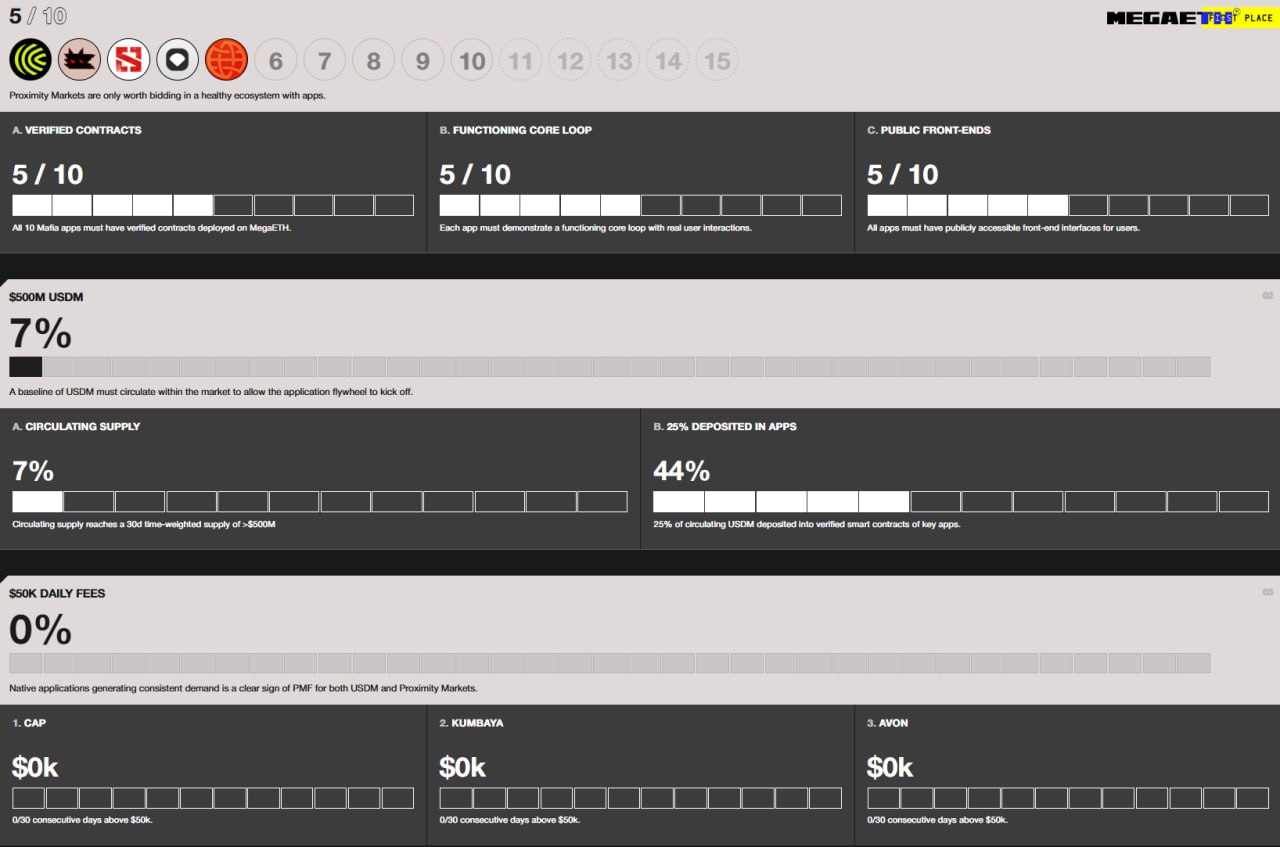
Task: Choose the dashed slot 13 circle
Action: click(x=619, y=61)
